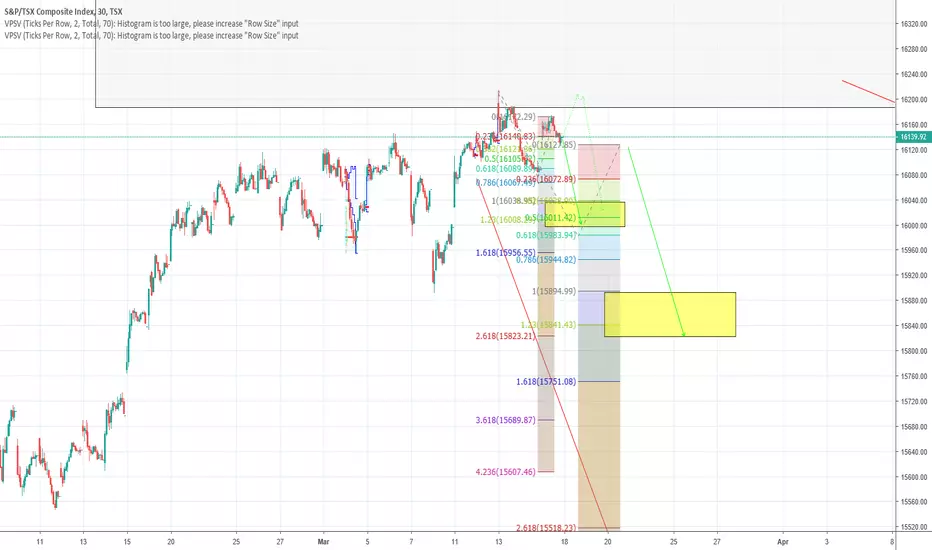Click the 15920.00 price axis label
This screenshot has width=932, height=550.
pyautogui.click(x=914, y=275)
